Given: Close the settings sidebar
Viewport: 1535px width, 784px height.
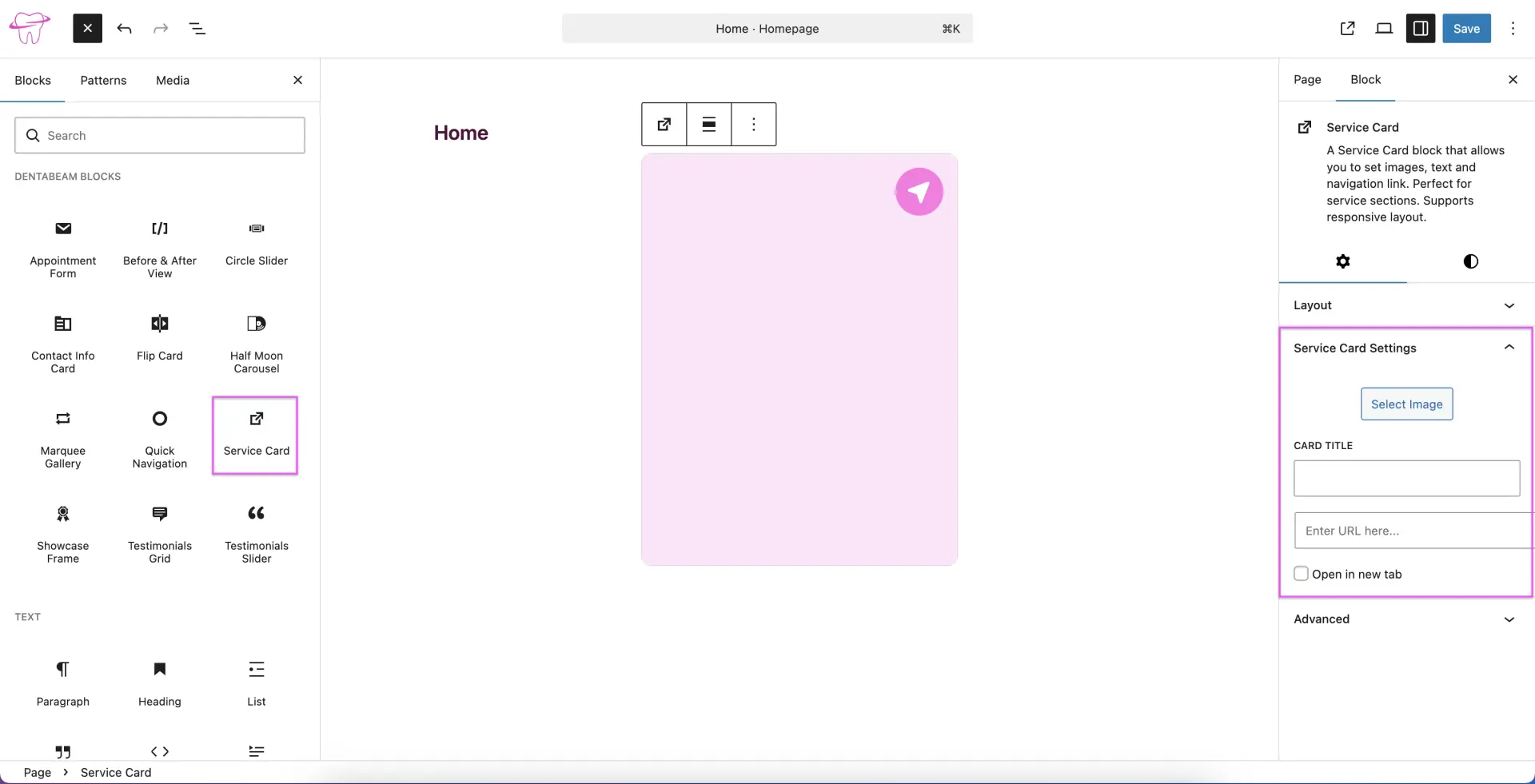Looking at the screenshot, I should [1513, 79].
